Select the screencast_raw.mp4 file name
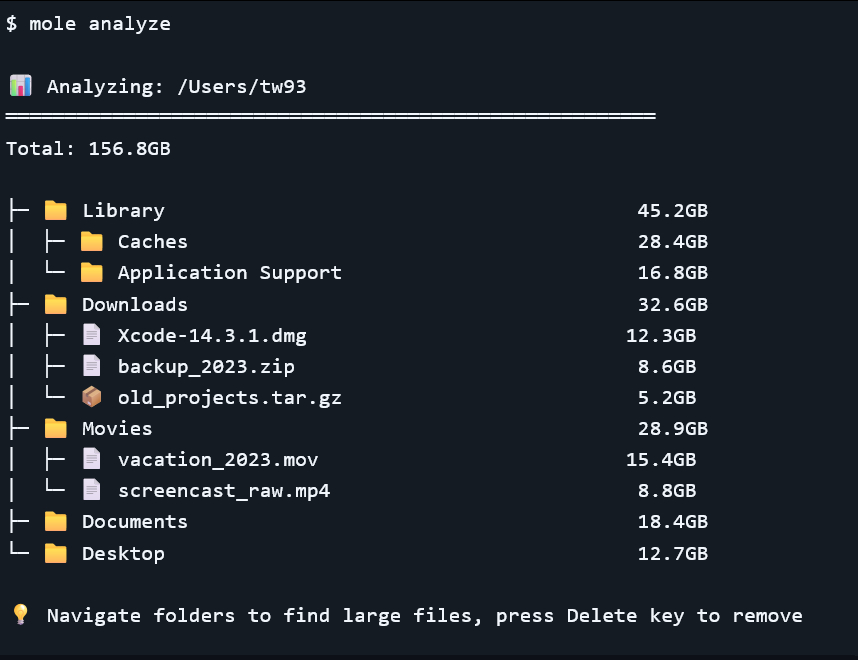 (x=224, y=491)
